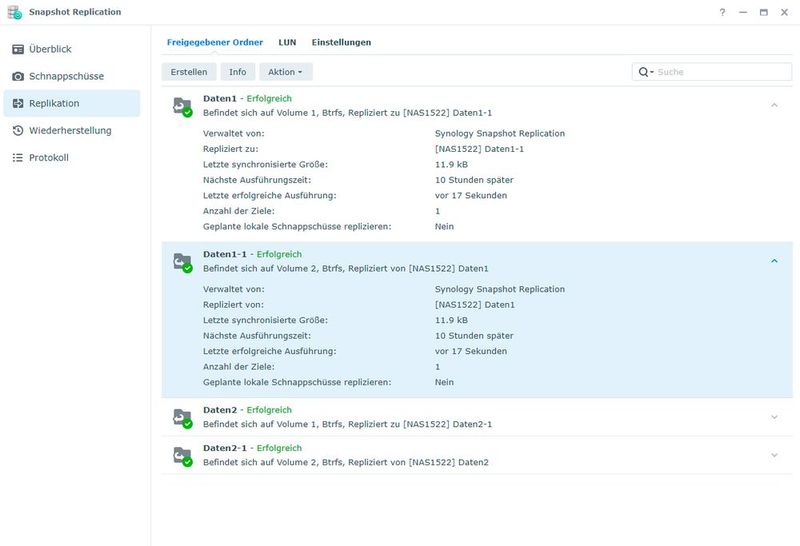Click Daten1 description 'Repliziert zu [NAS1522] Daten1-1'

(x=420, y=113)
